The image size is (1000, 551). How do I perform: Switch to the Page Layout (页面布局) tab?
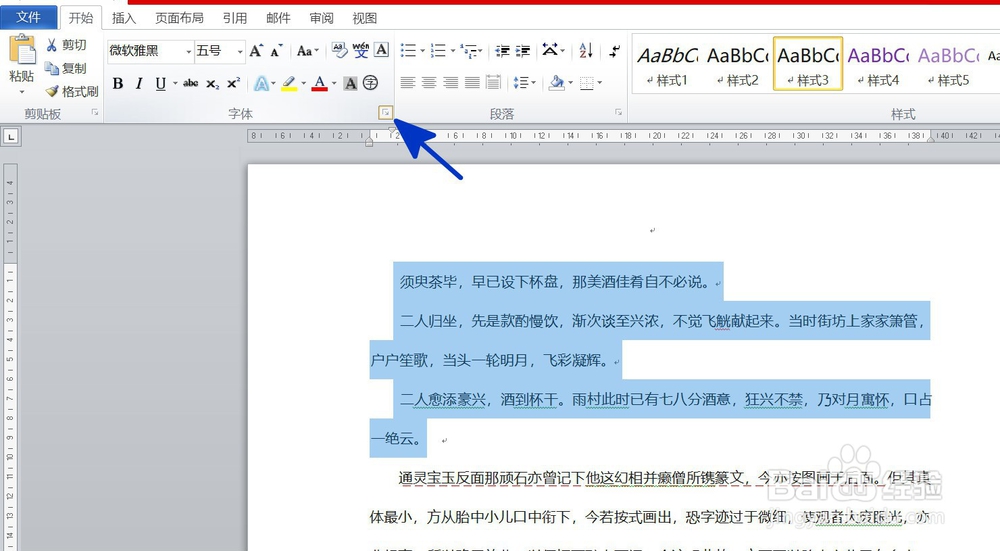tap(179, 18)
